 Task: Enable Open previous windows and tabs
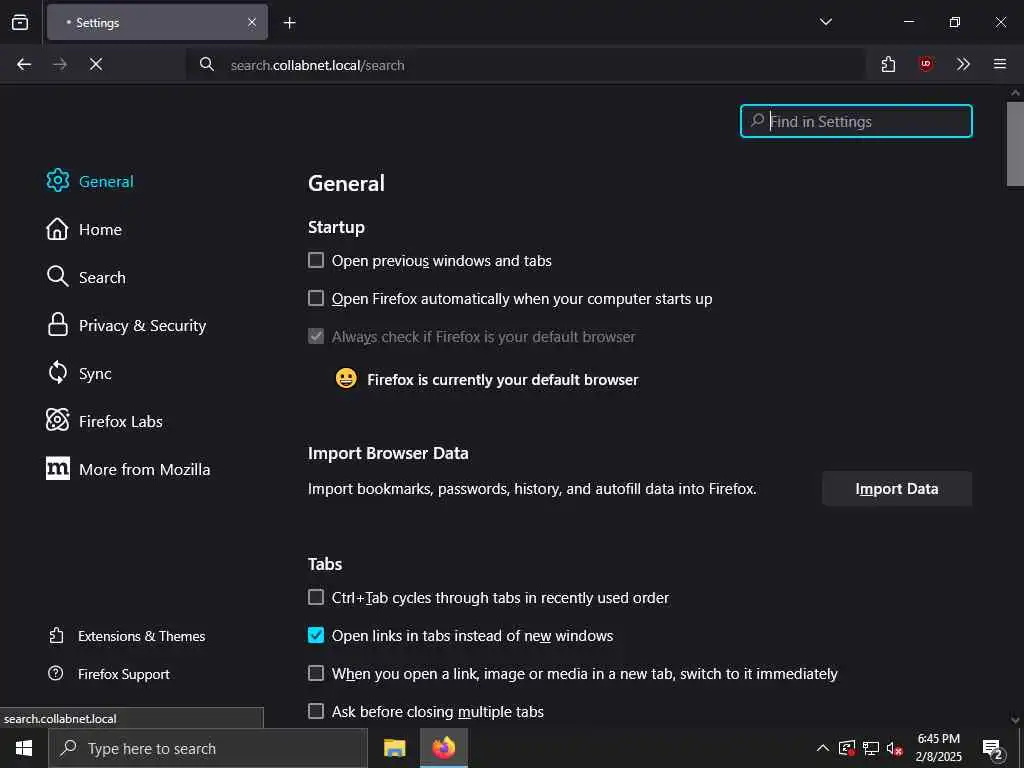[x=315, y=261]
